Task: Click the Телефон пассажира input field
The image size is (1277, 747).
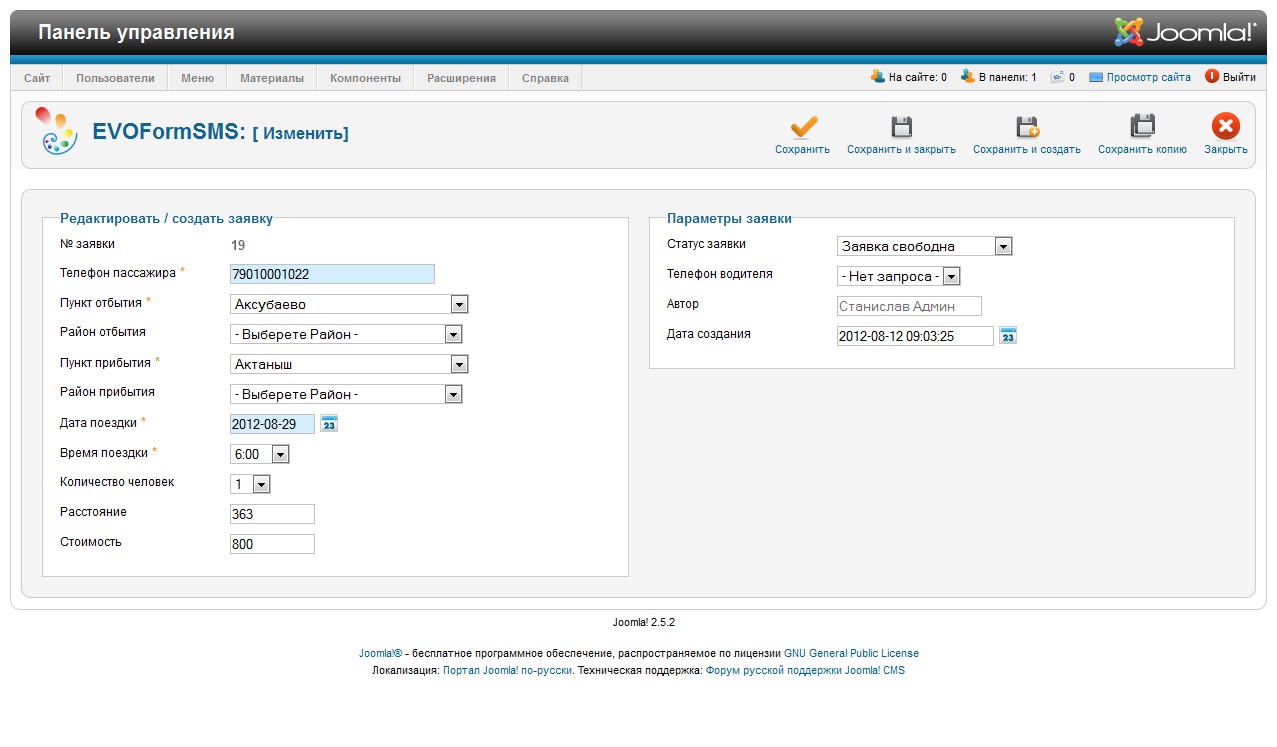Action: (x=332, y=274)
